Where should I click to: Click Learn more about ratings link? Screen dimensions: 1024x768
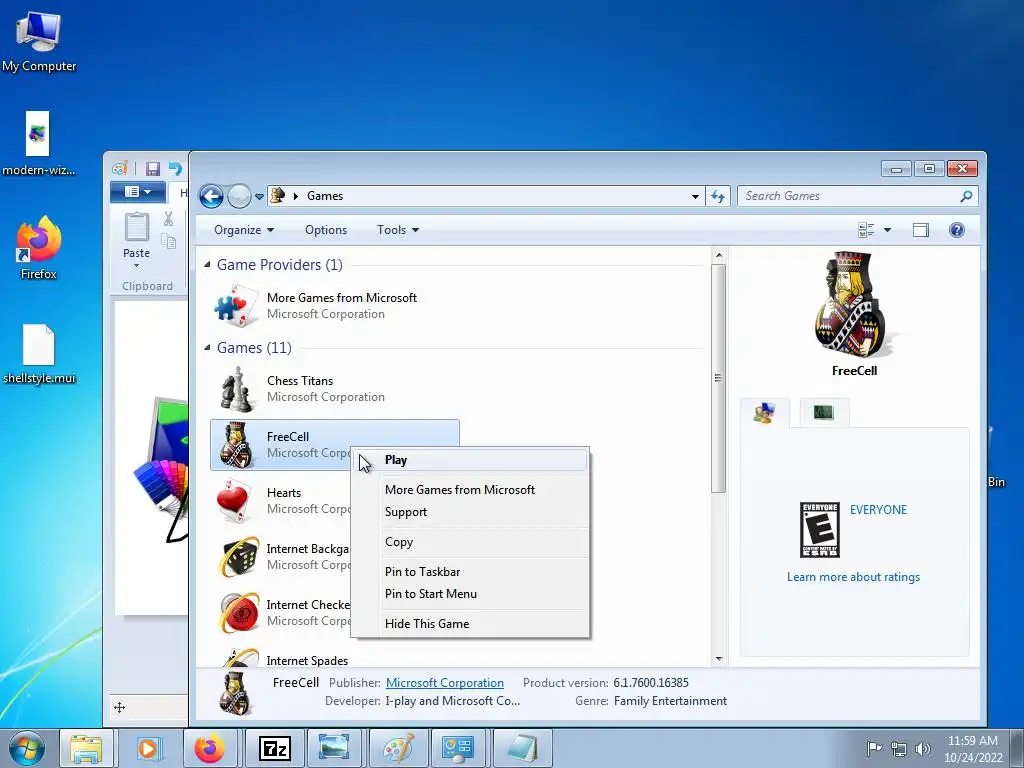853,577
